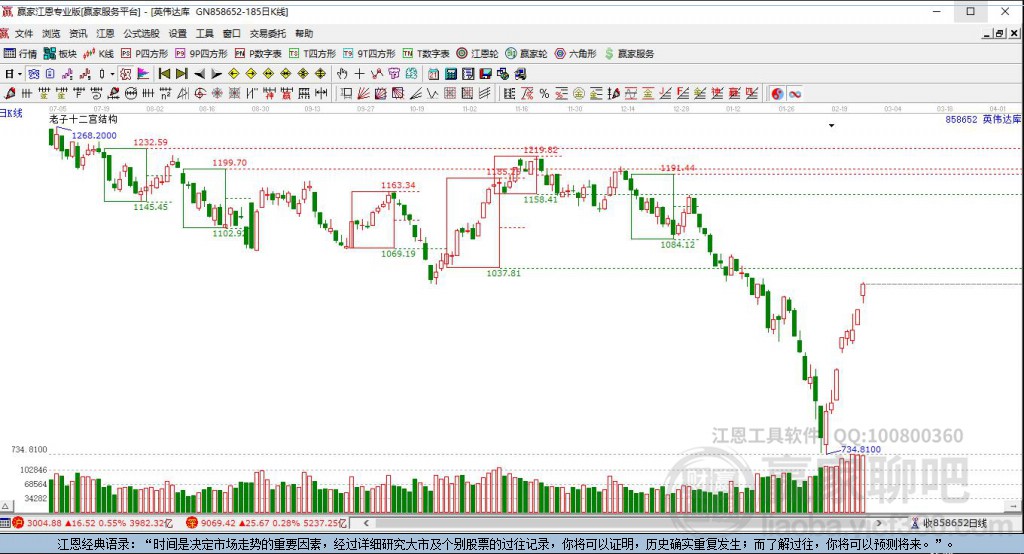This screenshot has height=554, width=1024.
Task: Open the 窗口 menu
Action: tap(232, 33)
